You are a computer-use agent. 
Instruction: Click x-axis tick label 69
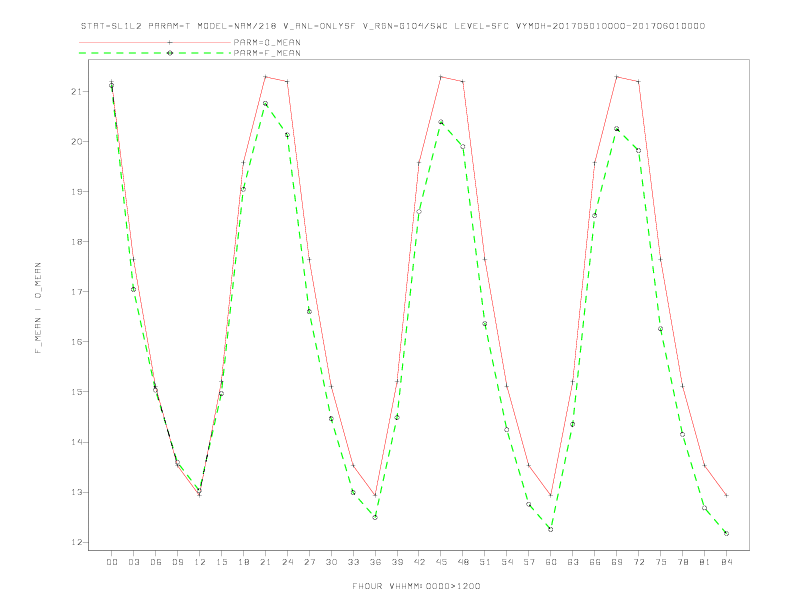click(x=617, y=562)
